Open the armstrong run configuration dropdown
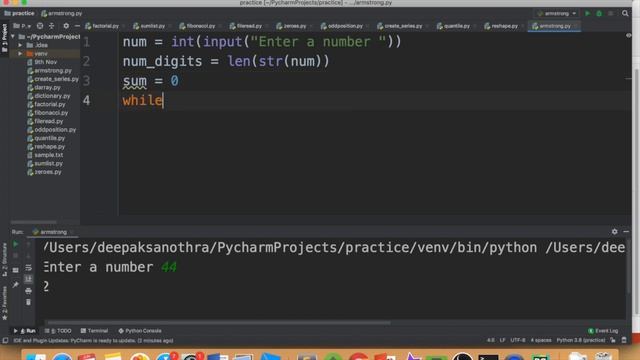The width and height of the screenshot is (640, 360). tap(557, 13)
